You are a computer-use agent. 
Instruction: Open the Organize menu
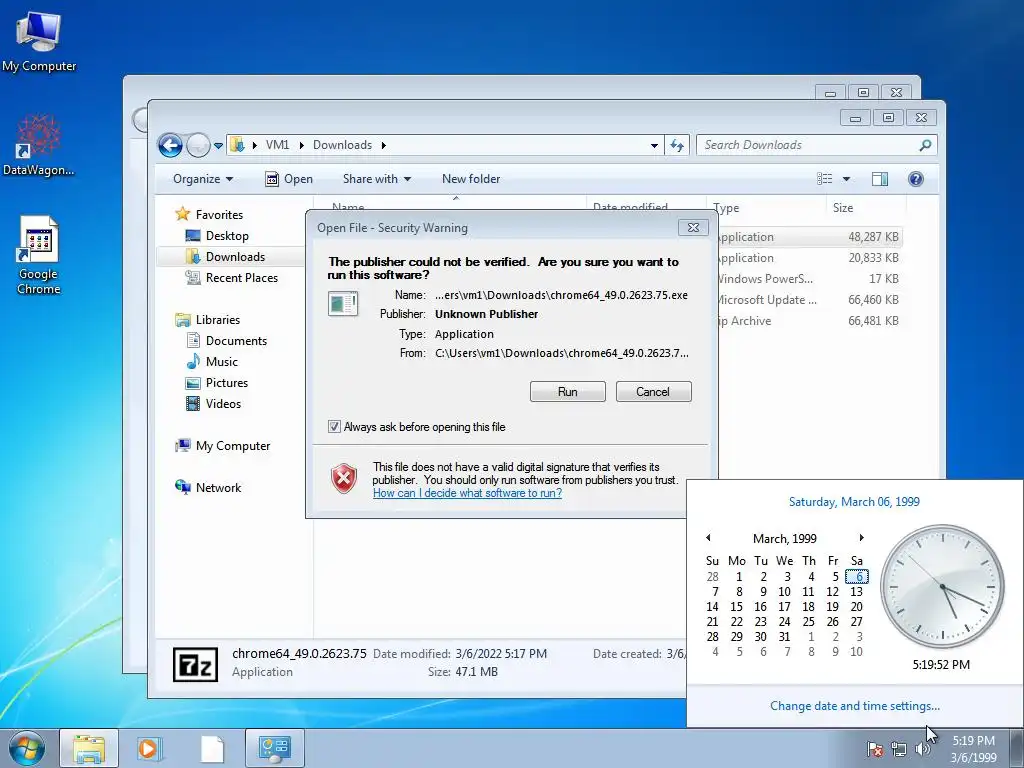[x=202, y=179]
